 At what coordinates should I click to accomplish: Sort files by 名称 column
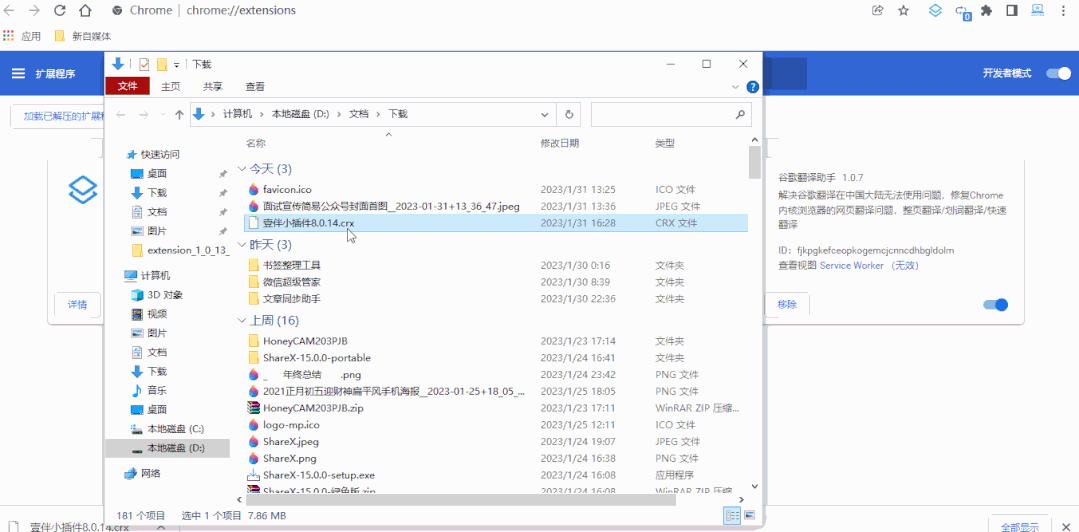pos(256,143)
